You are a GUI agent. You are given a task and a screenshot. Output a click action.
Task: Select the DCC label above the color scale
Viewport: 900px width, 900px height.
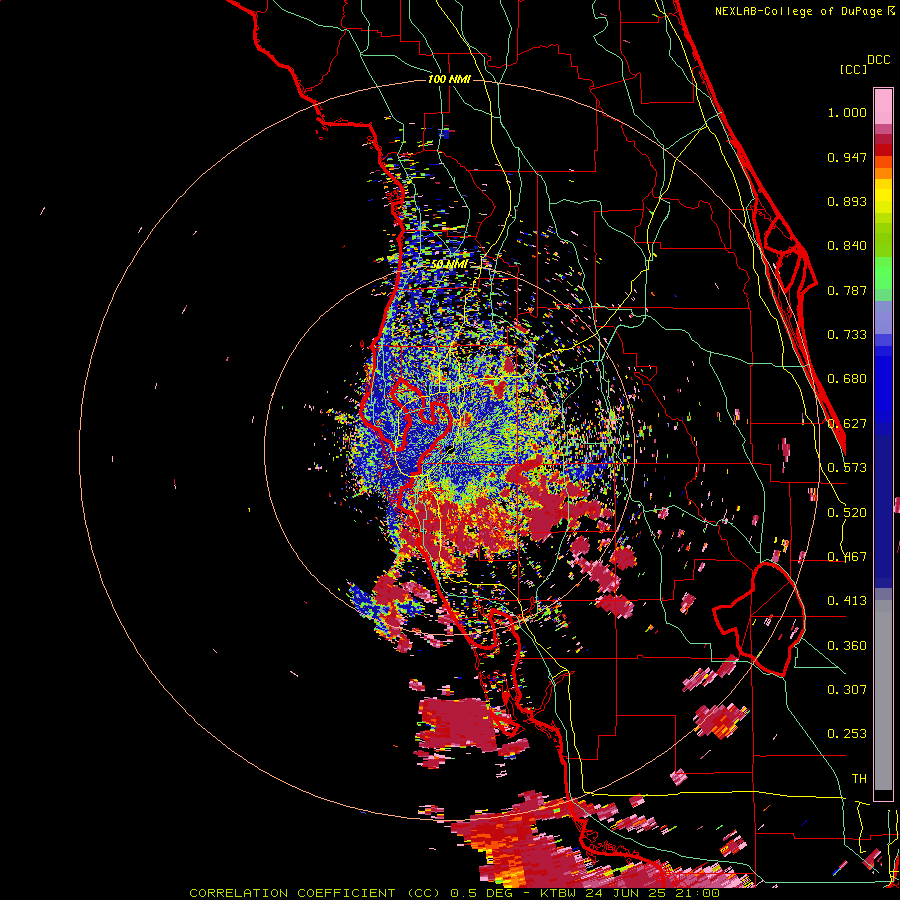(879, 60)
